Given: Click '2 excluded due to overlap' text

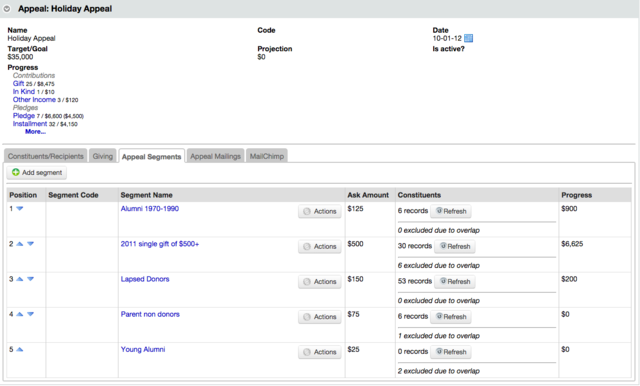Looking at the screenshot, I should [439, 371].
